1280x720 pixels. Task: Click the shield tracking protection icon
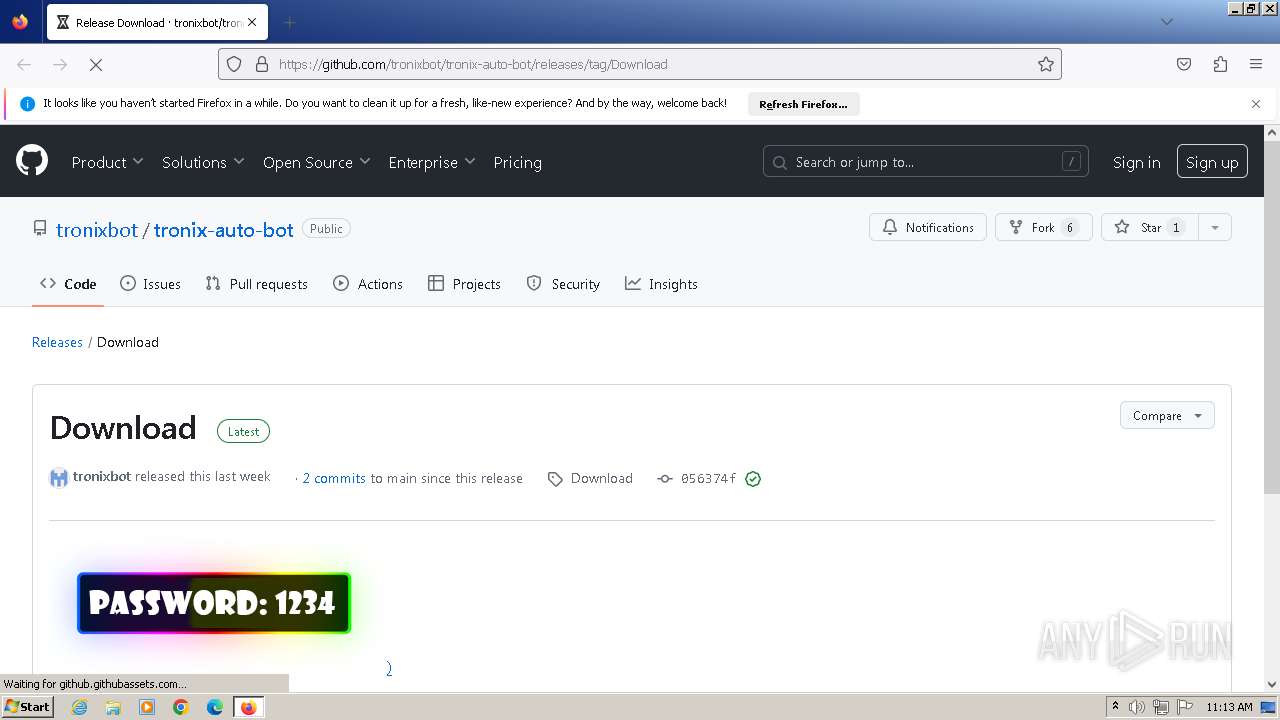234,64
